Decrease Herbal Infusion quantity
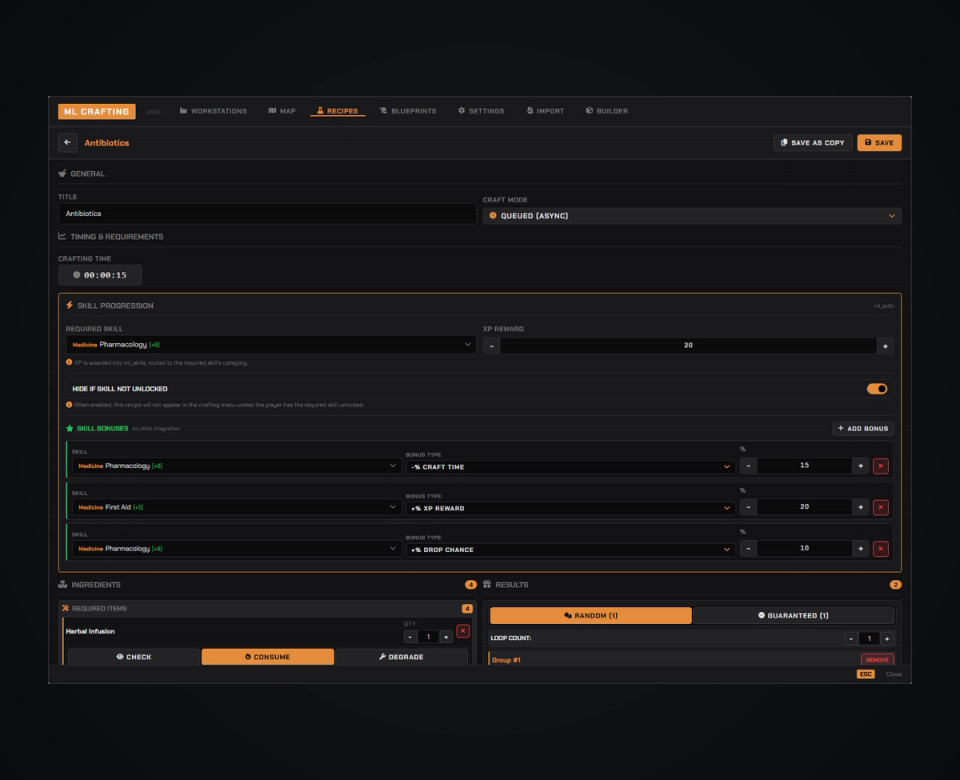Viewport: 960px width, 780px height. [x=410, y=637]
